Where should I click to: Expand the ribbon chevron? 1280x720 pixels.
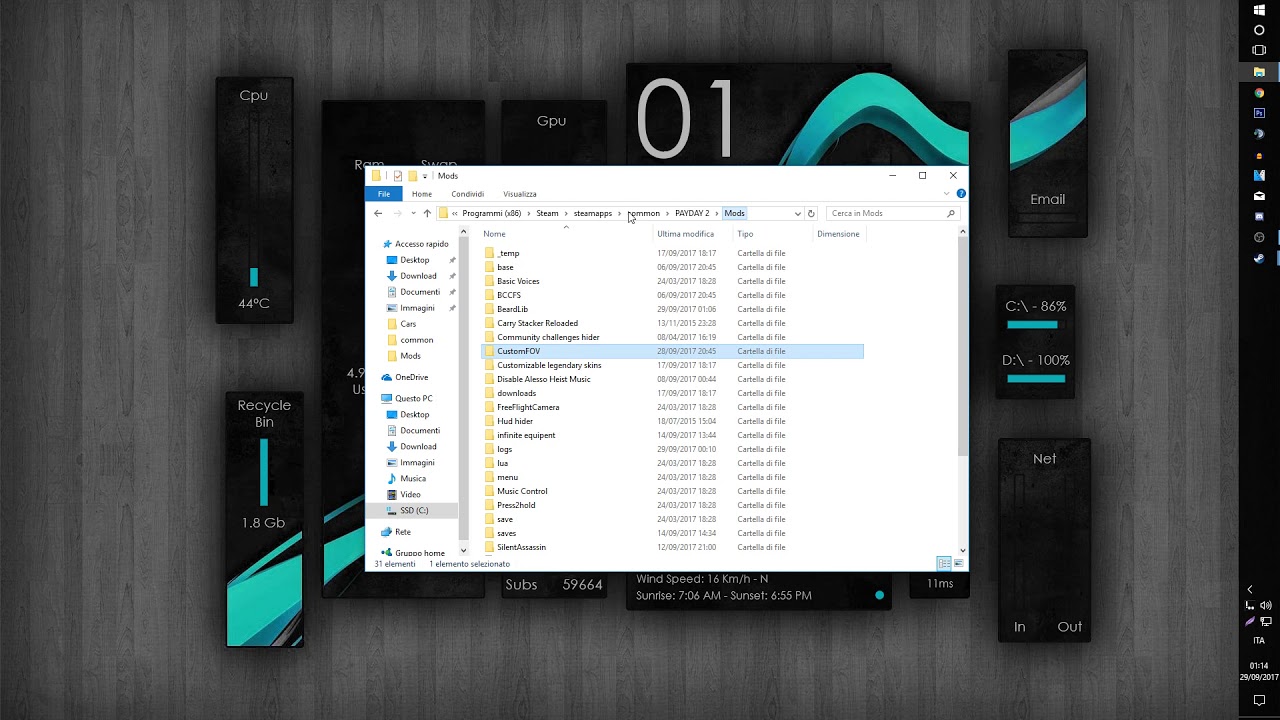(946, 194)
